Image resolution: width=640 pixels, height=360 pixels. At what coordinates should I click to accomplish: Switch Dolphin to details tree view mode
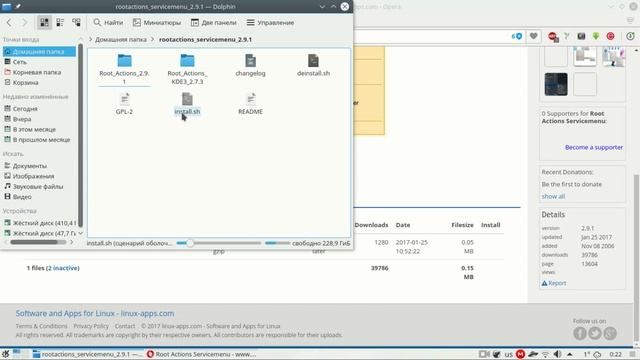(76, 22)
